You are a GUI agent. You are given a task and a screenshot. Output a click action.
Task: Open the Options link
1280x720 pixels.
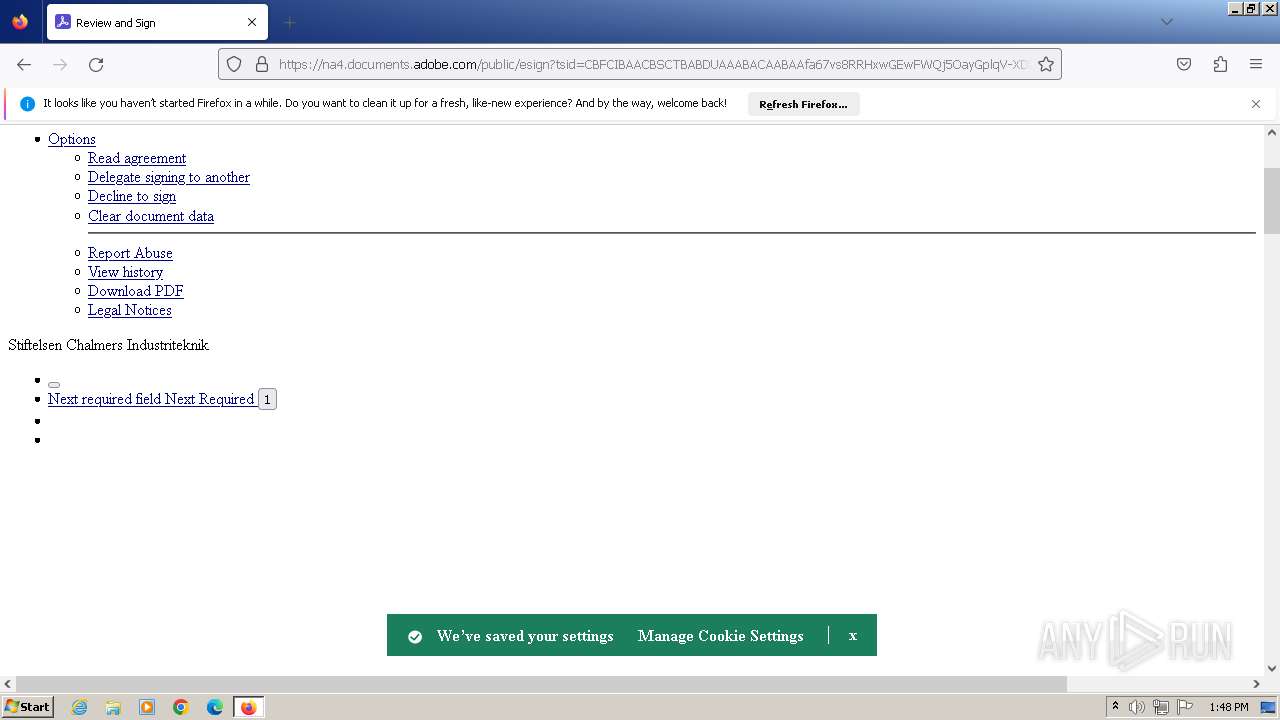click(x=72, y=139)
